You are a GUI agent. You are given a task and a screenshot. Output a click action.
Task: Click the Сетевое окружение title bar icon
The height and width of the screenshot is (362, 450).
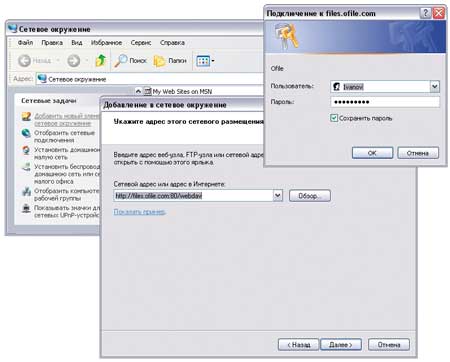[13, 29]
